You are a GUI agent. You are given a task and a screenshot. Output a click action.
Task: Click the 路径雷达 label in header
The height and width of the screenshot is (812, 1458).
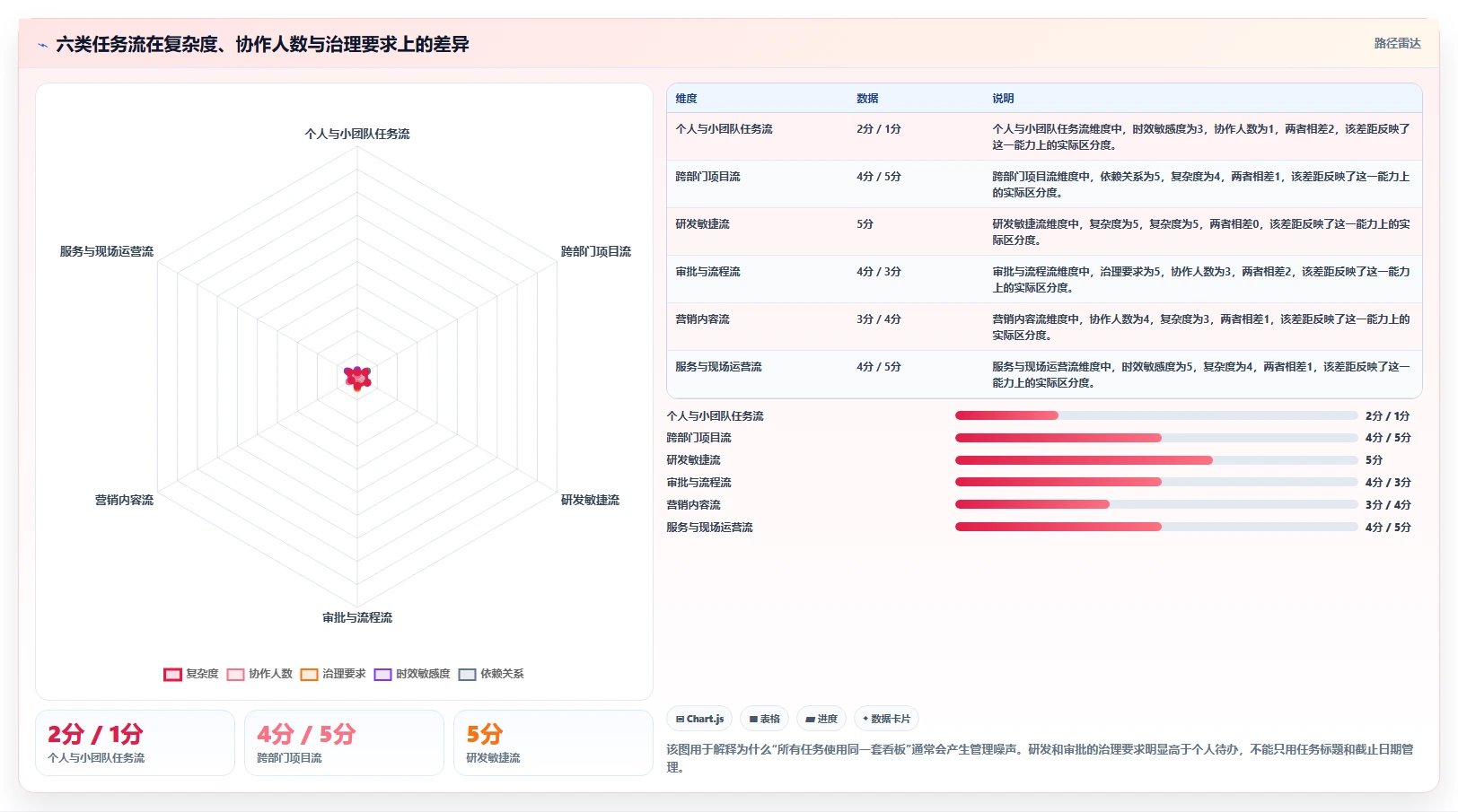[1397, 43]
